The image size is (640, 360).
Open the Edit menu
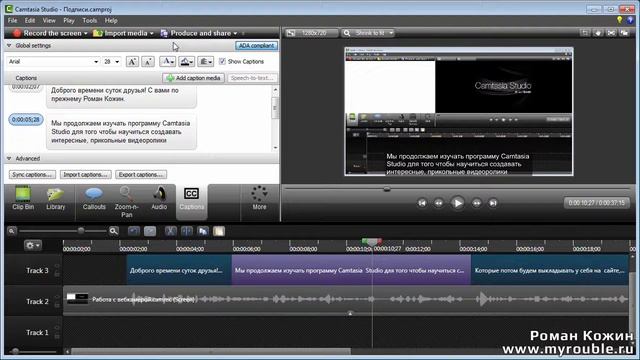(x=30, y=20)
